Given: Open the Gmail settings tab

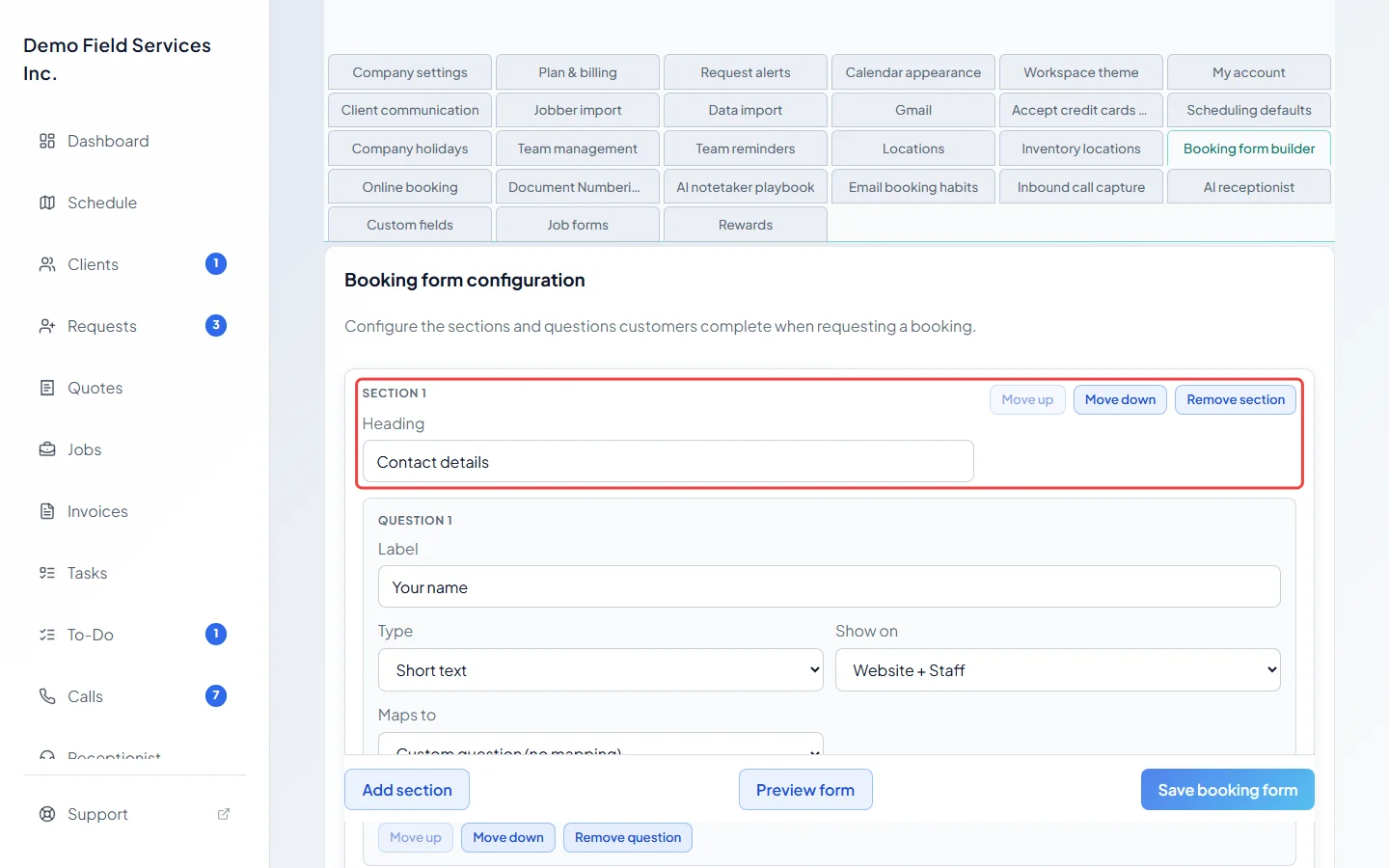Looking at the screenshot, I should 913,110.
